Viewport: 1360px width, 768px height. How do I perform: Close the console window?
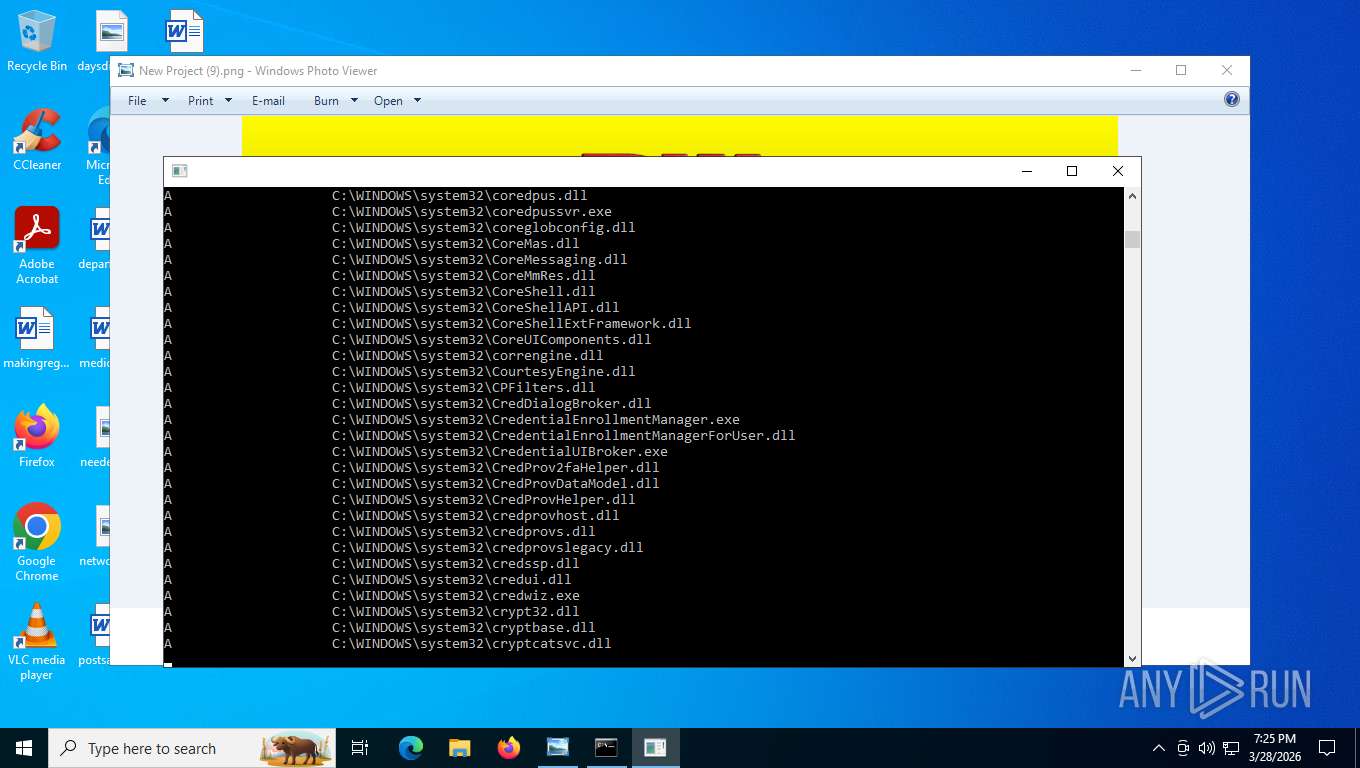[x=1118, y=171]
